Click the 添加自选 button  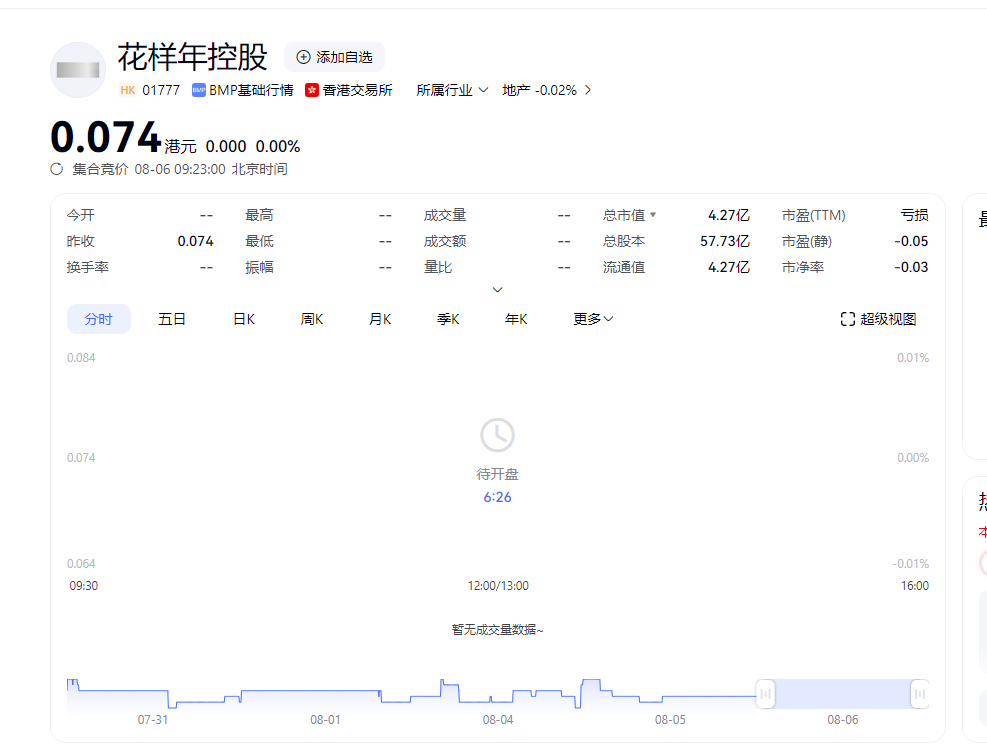334,57
